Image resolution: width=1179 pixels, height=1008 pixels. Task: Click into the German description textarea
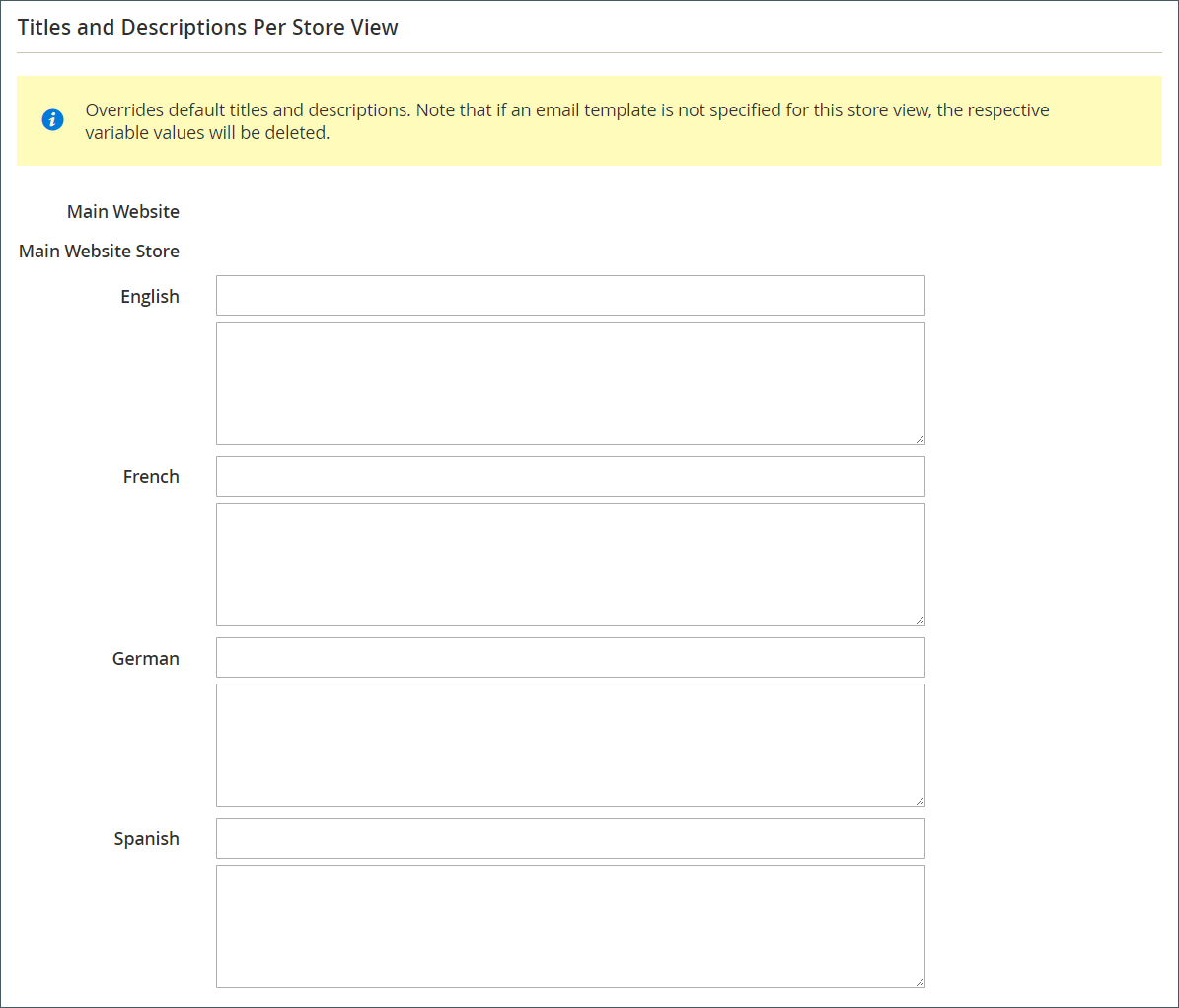(x=570, y=745)
